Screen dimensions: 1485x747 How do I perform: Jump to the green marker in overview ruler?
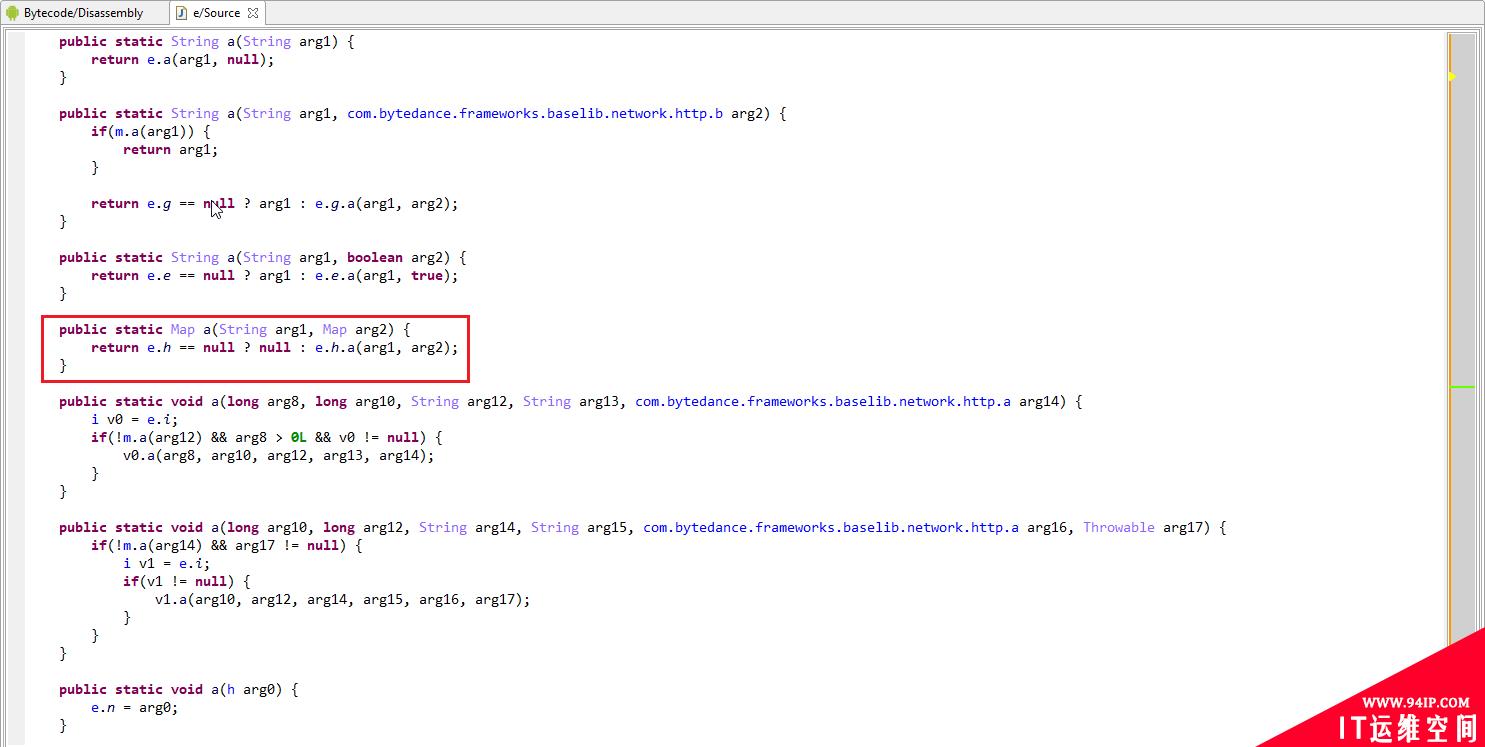pyautogui.click(x=1462, y=386)
